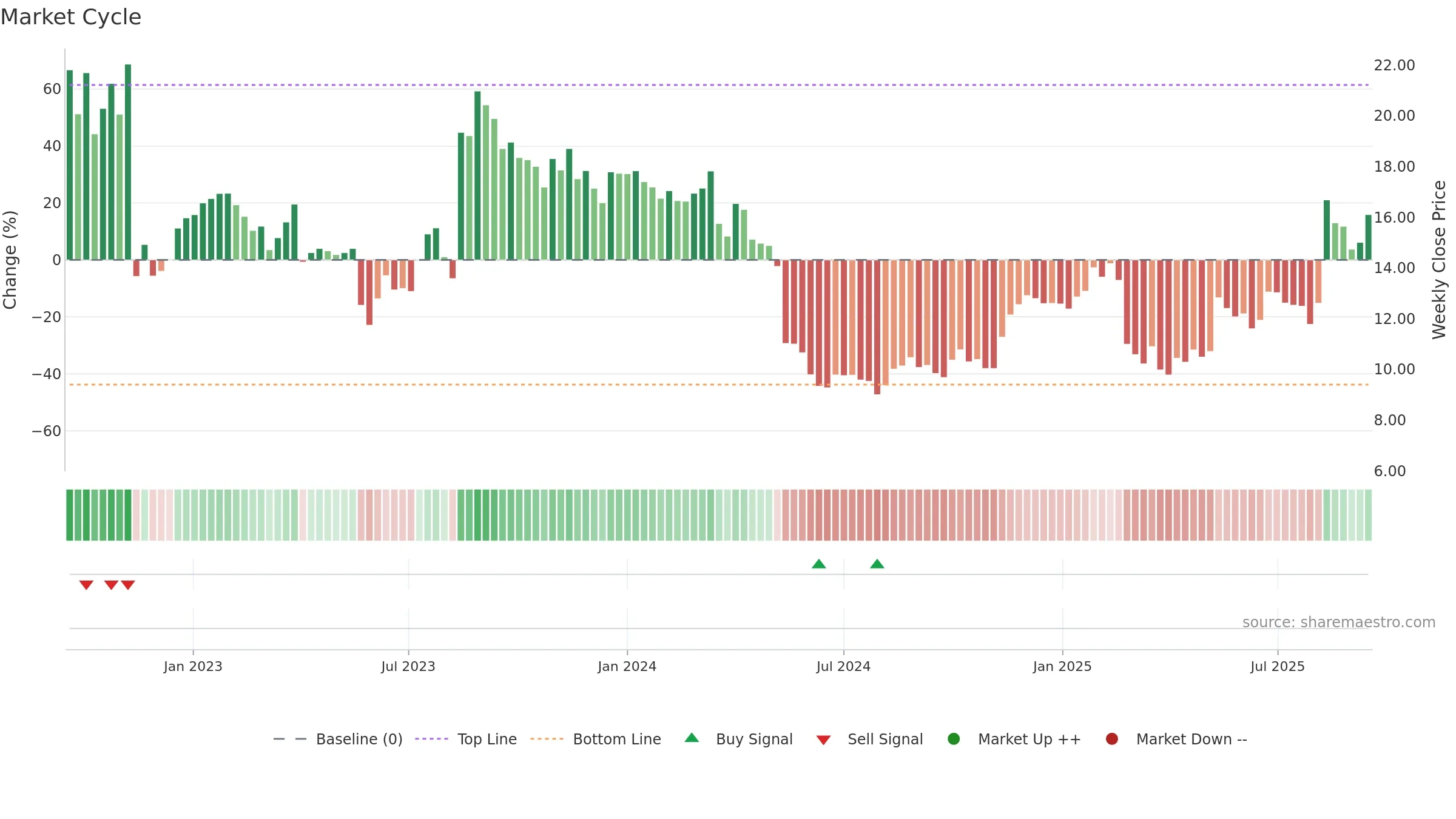Click the Jan 2024 axis label
Screen dimensions: 1456x819
627,667
